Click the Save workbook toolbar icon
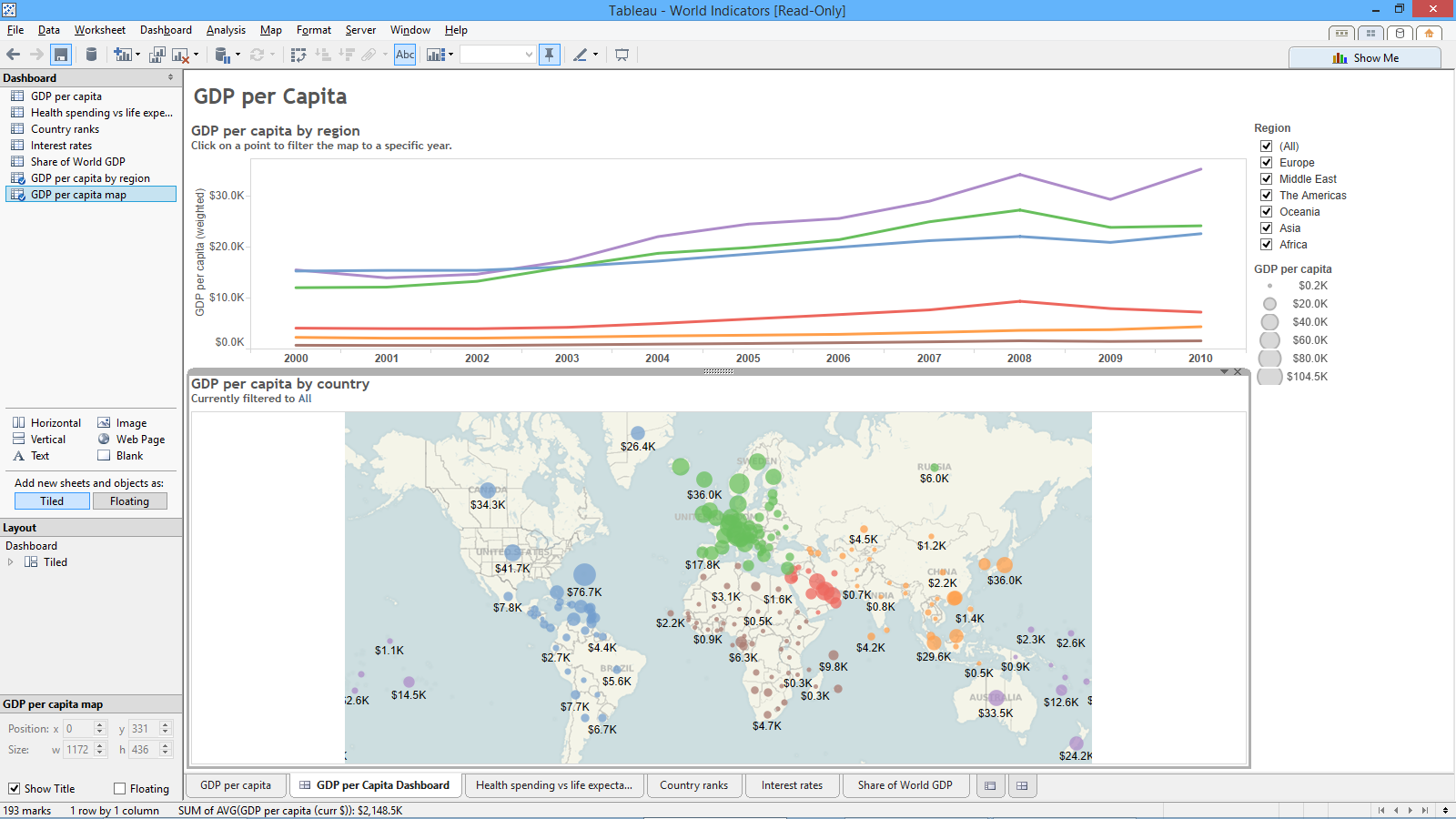This screenshot has height=819, width=1456. (61, 55)
